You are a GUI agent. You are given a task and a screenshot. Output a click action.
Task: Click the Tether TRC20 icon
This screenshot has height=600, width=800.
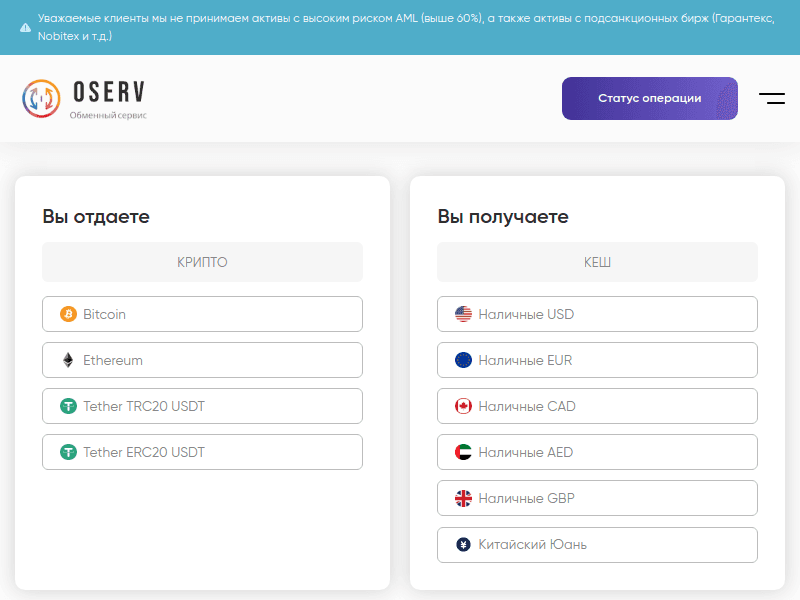coord(68,406)
